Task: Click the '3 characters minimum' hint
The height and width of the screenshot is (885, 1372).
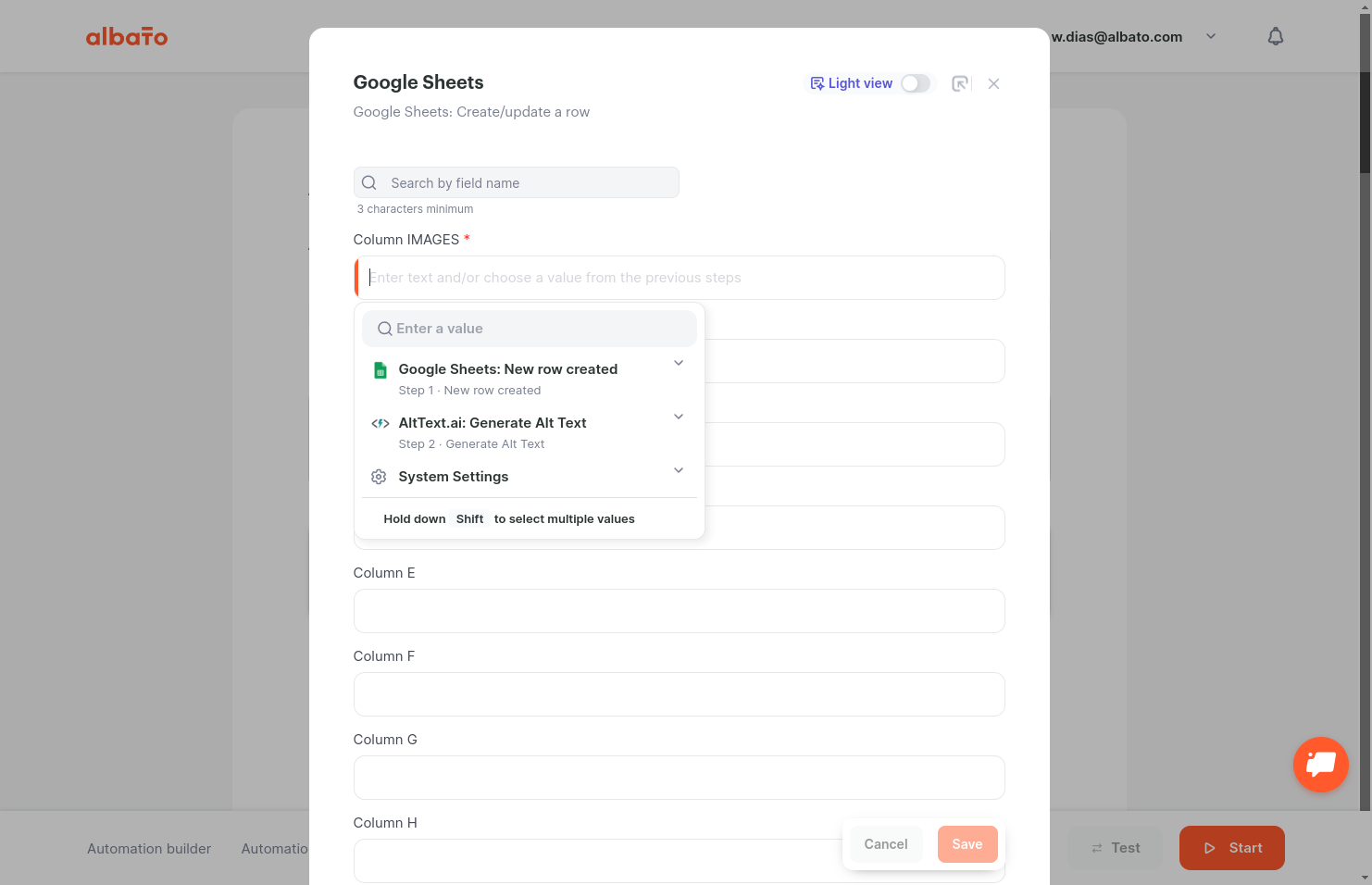Action: pos(415,209)
